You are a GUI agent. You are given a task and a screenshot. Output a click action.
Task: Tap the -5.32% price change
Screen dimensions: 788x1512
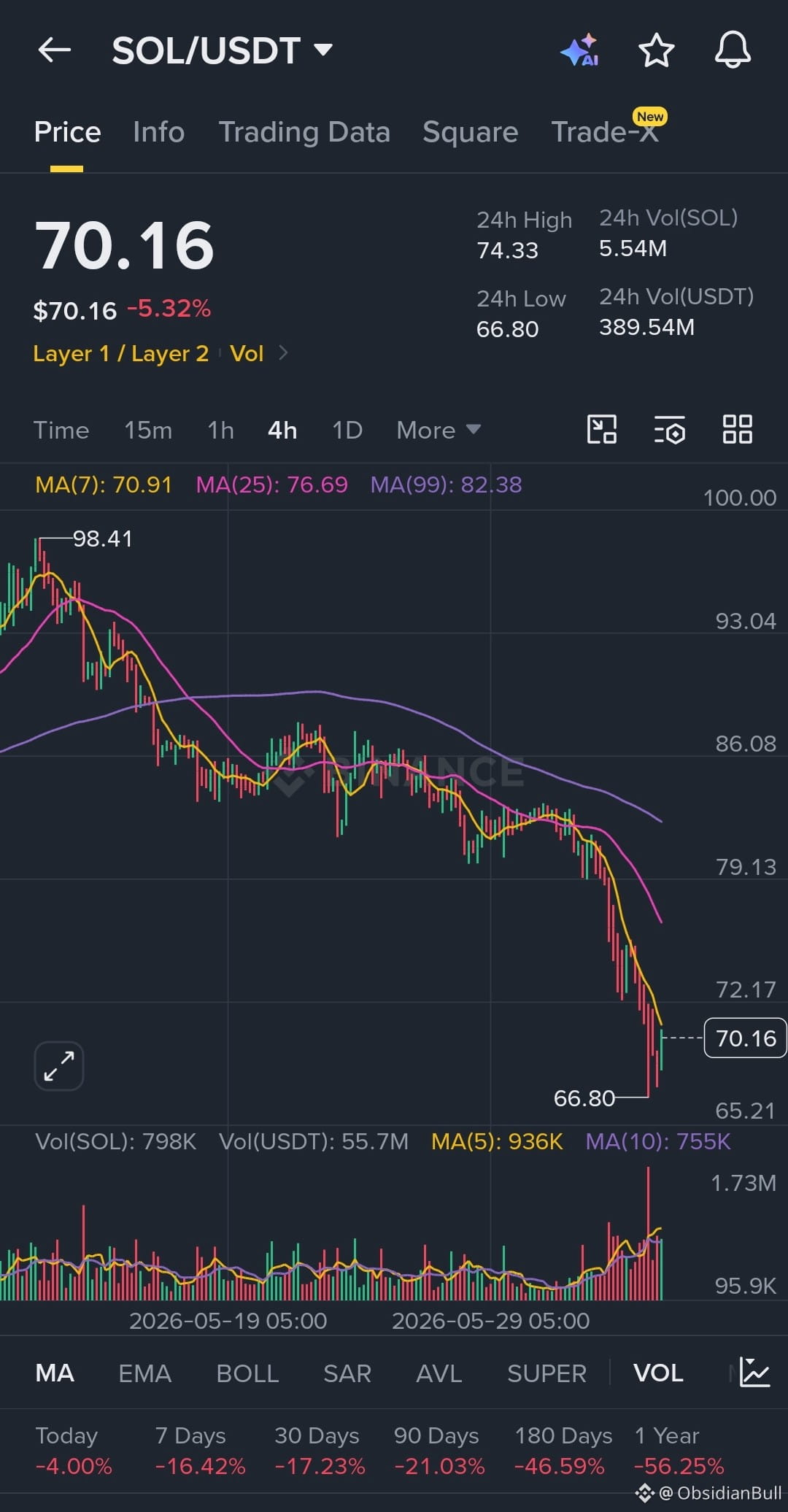[x=169, y=309]
